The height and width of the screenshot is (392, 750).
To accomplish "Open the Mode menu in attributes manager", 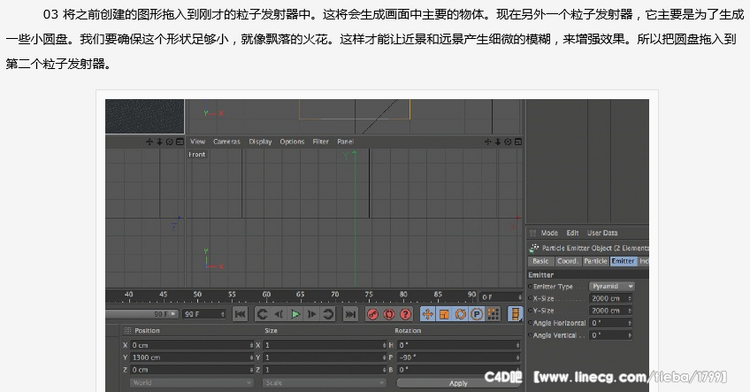I will coord(550,233).
